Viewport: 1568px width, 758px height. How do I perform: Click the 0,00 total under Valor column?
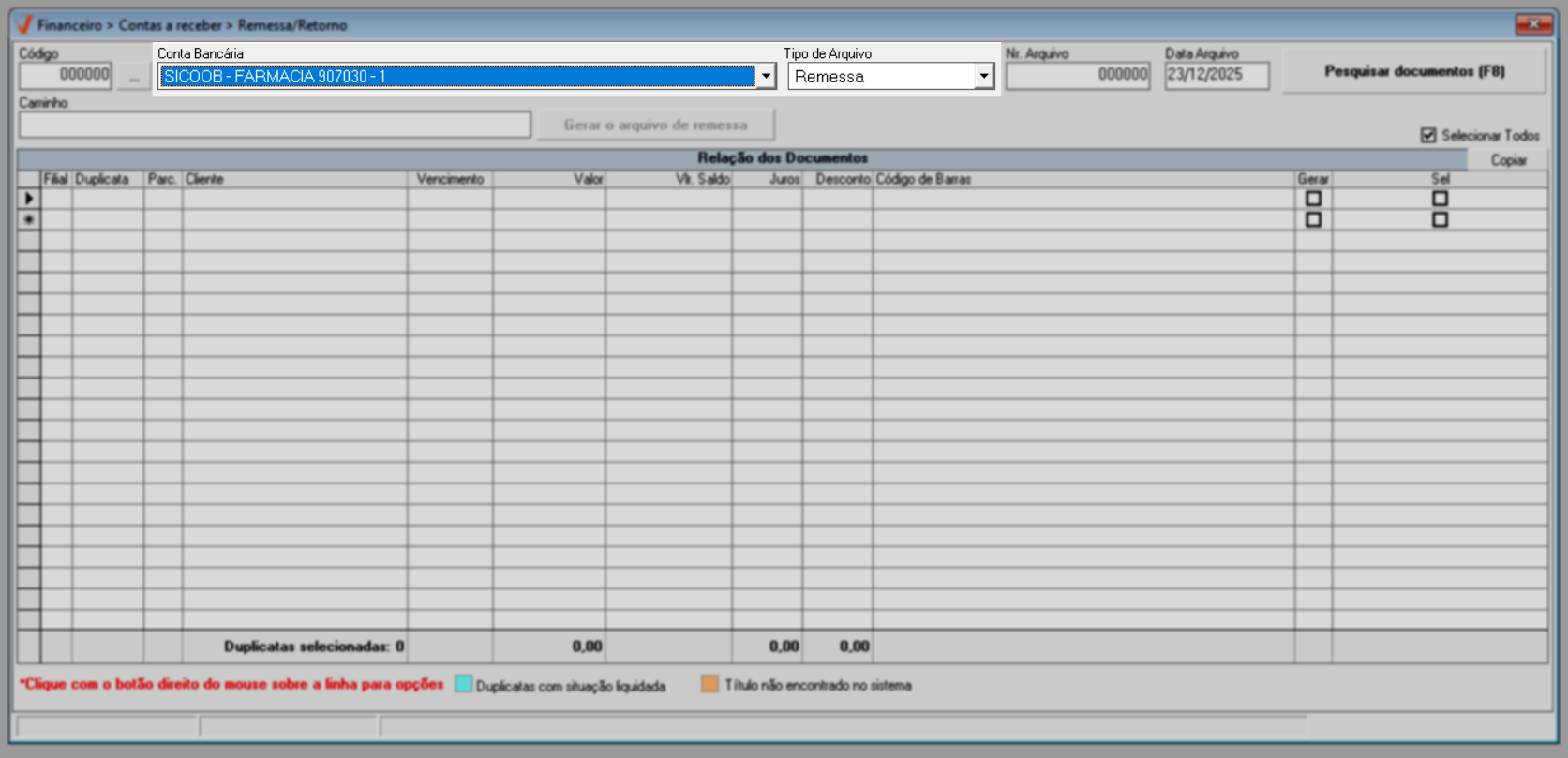pos(588,647)
